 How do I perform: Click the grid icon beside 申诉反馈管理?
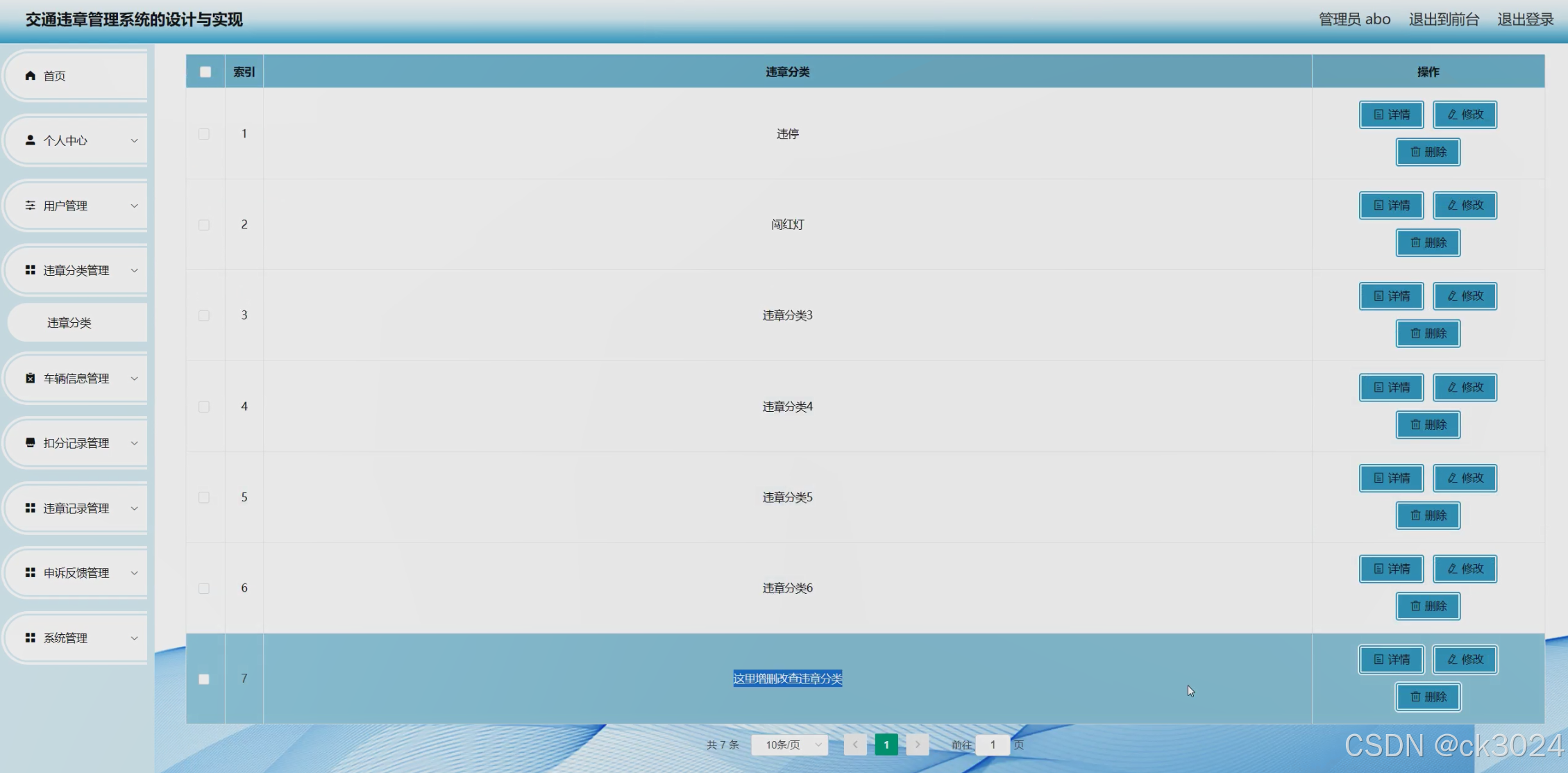30,573
